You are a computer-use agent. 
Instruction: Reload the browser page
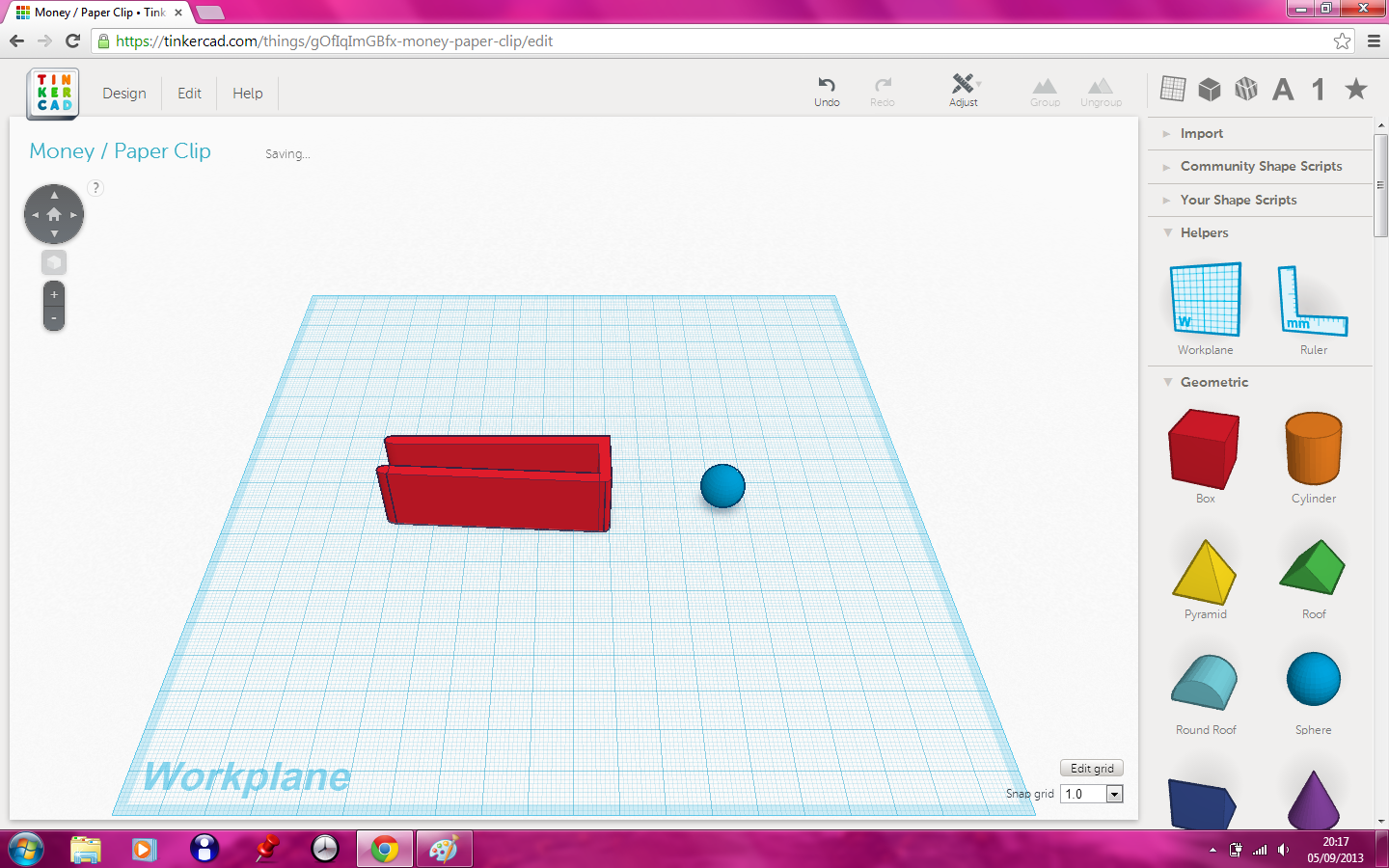coord(72,41)
